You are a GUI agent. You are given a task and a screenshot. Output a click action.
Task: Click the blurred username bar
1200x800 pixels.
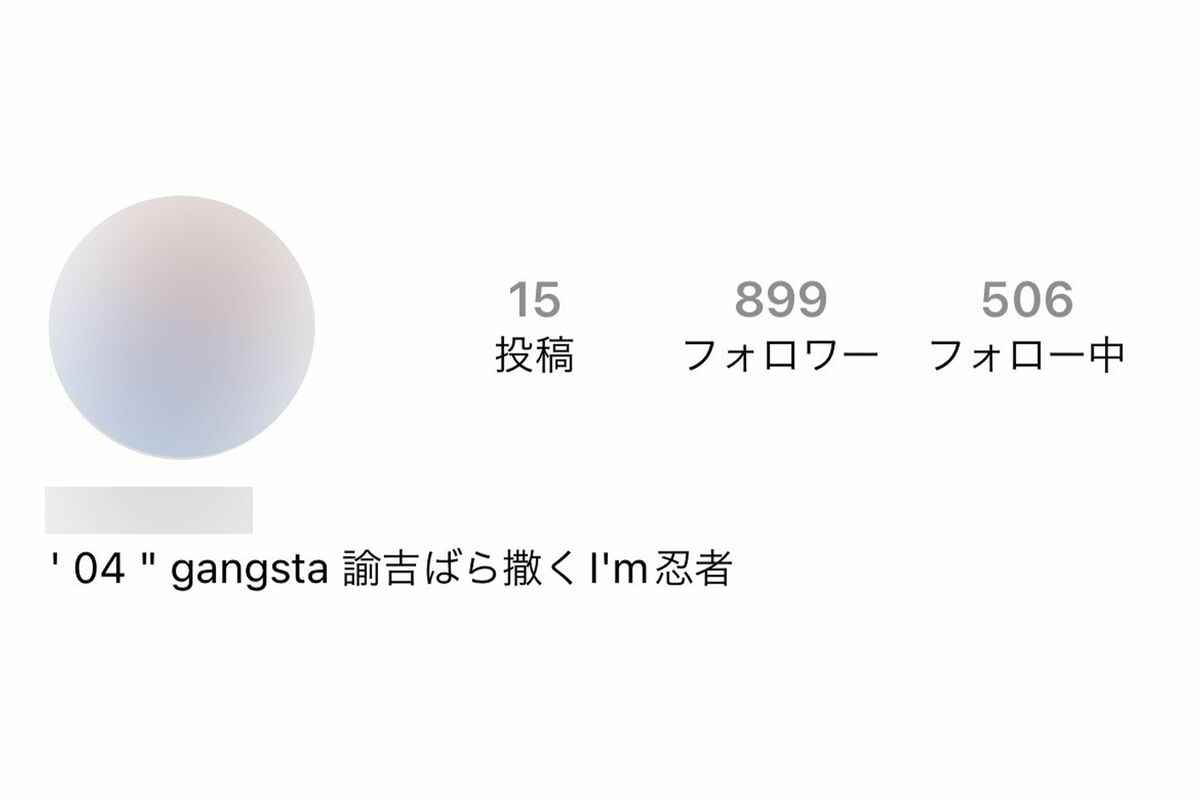[x=149, y=510]
